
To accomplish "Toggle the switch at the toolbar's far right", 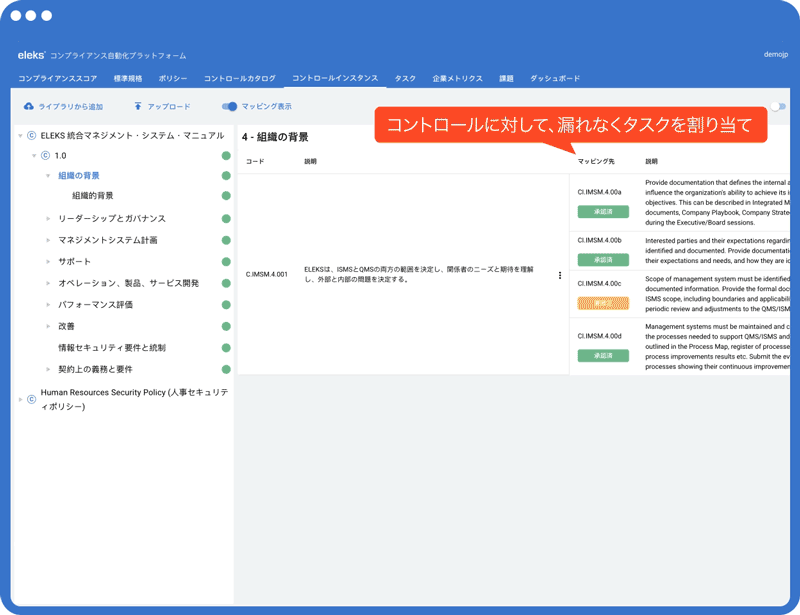I will click(x=778, y=106).
